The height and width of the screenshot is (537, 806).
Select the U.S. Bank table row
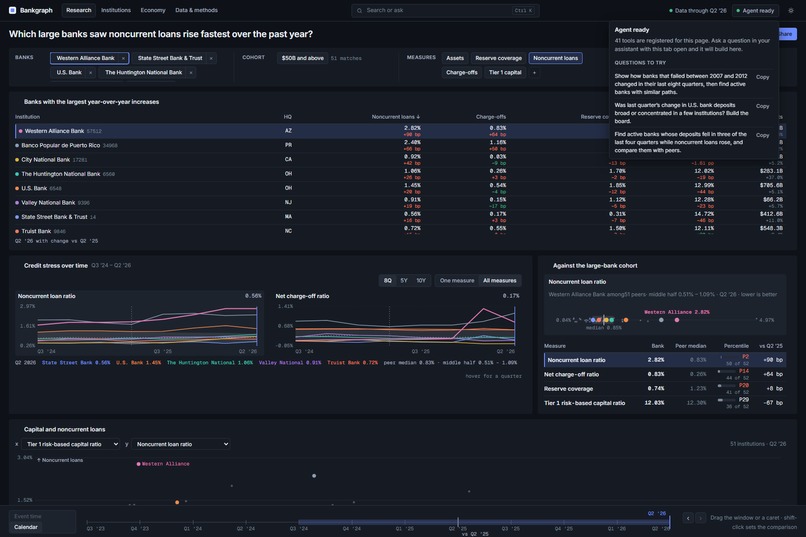point(398,188)
